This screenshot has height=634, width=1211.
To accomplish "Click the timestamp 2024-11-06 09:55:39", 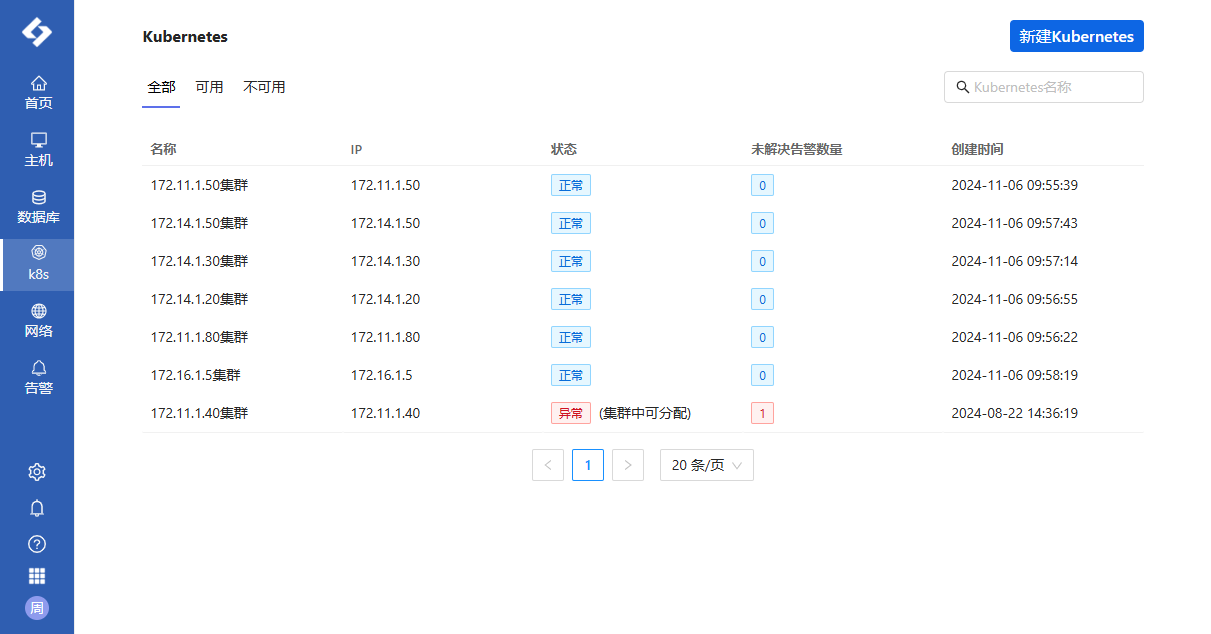I will click(x=1014, y=185).
